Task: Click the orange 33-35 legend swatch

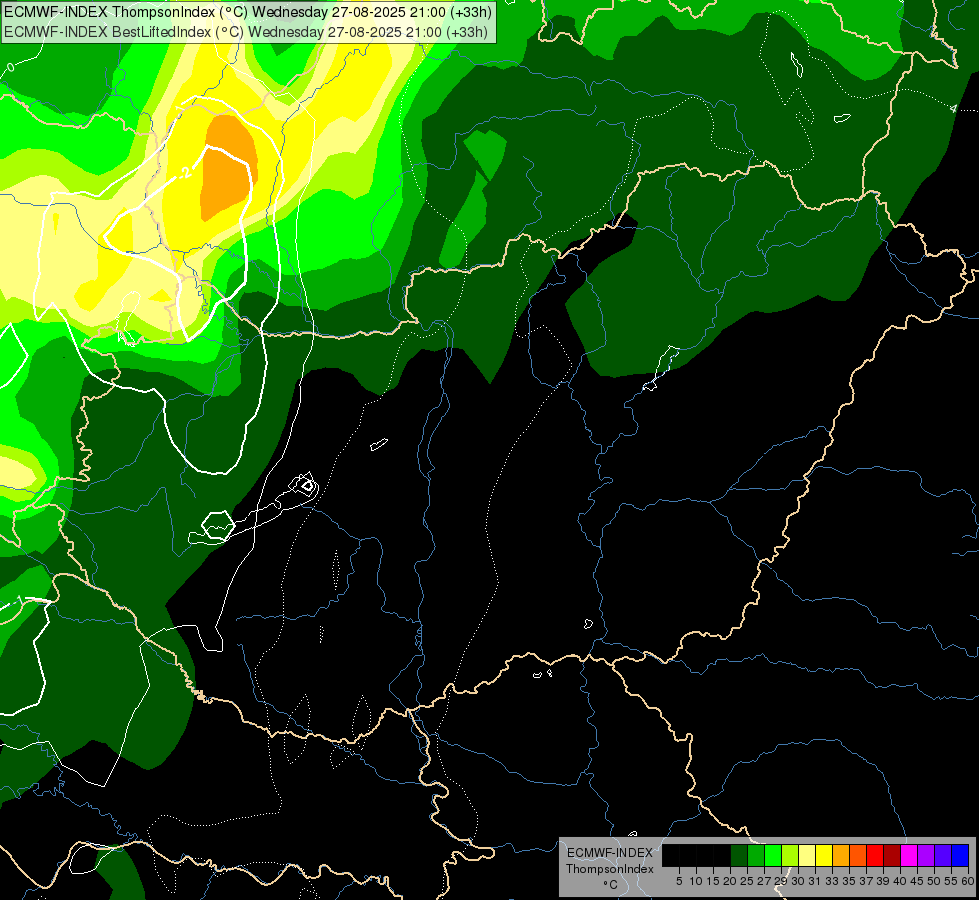Action: click(x=841, y=855)
